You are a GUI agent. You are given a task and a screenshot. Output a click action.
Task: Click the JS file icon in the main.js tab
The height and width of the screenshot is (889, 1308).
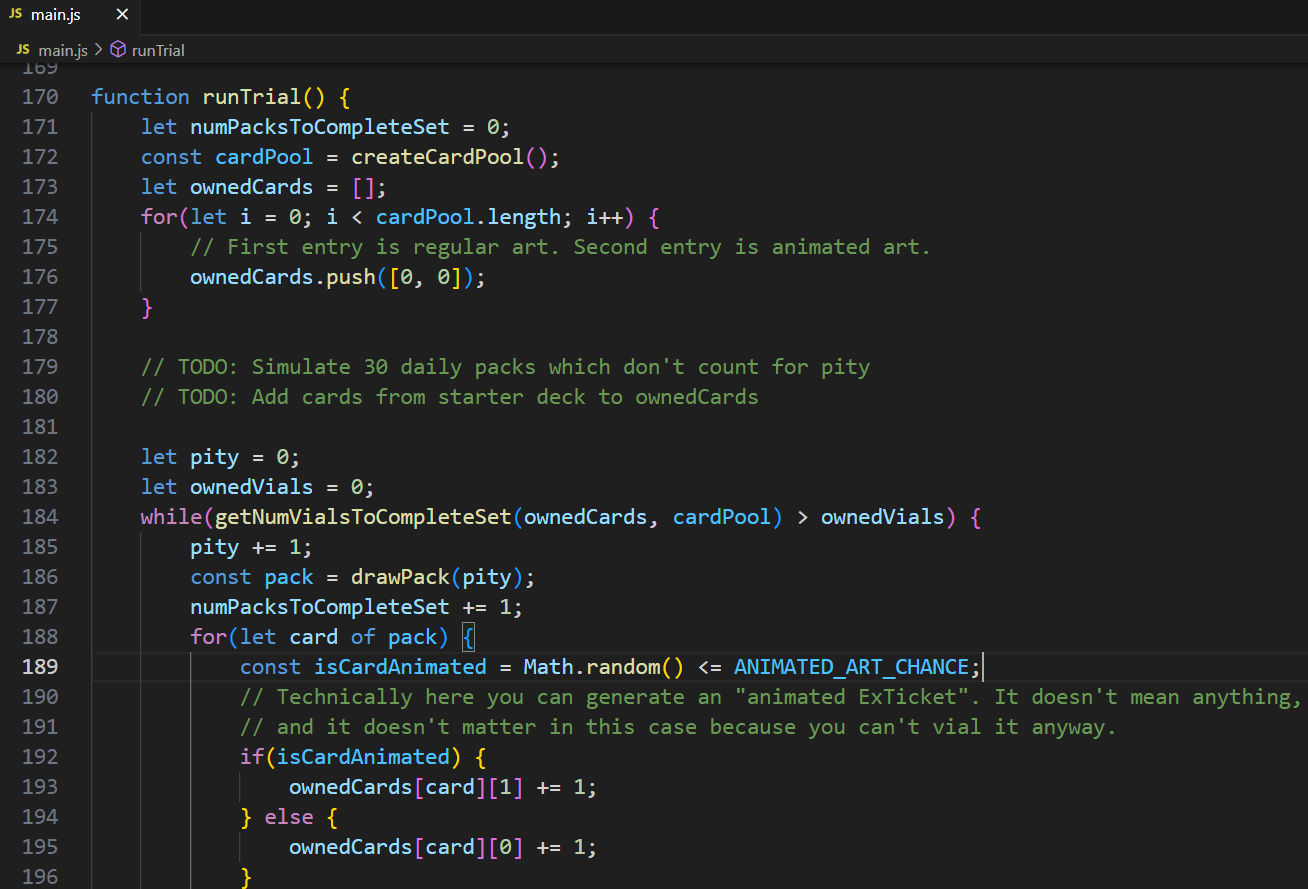(x=15, y=15)
